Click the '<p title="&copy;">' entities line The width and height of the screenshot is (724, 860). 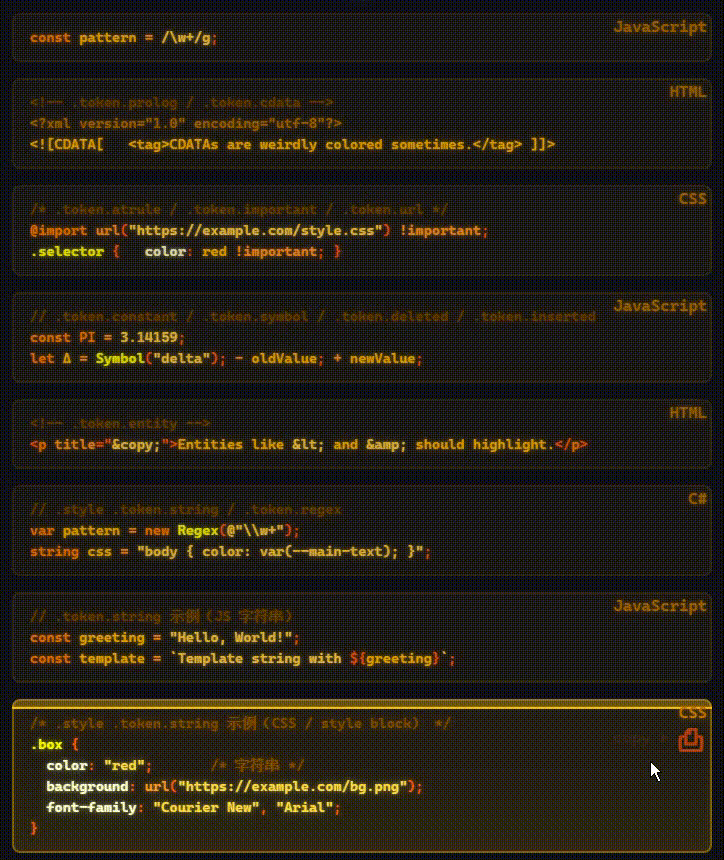tap(309, 444)
